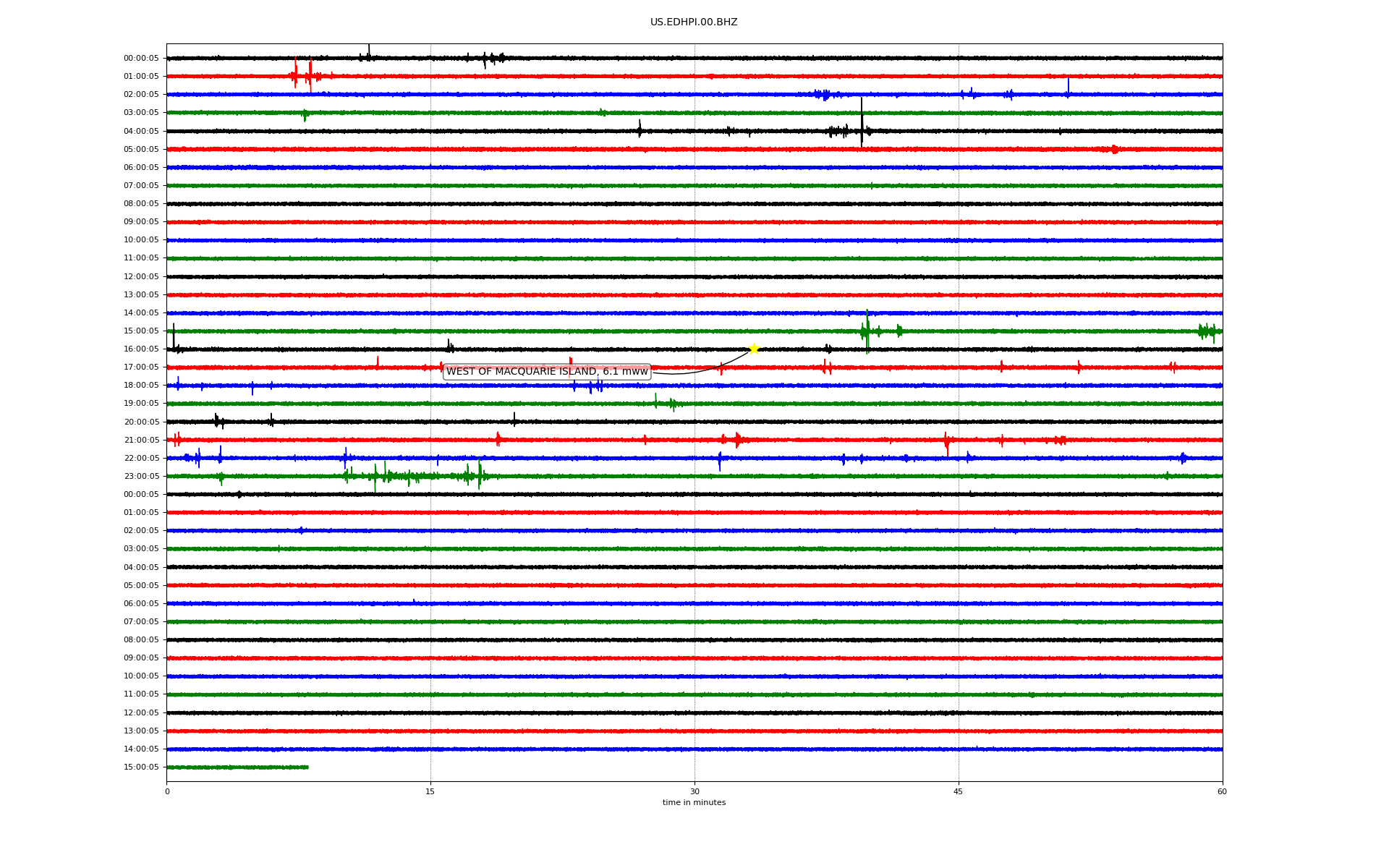The width and height of the screenshot is (1389, 868).
Task: Click the 10:00:05 label in the lower half
Action: pyautogui.click(x=141, y=676)
